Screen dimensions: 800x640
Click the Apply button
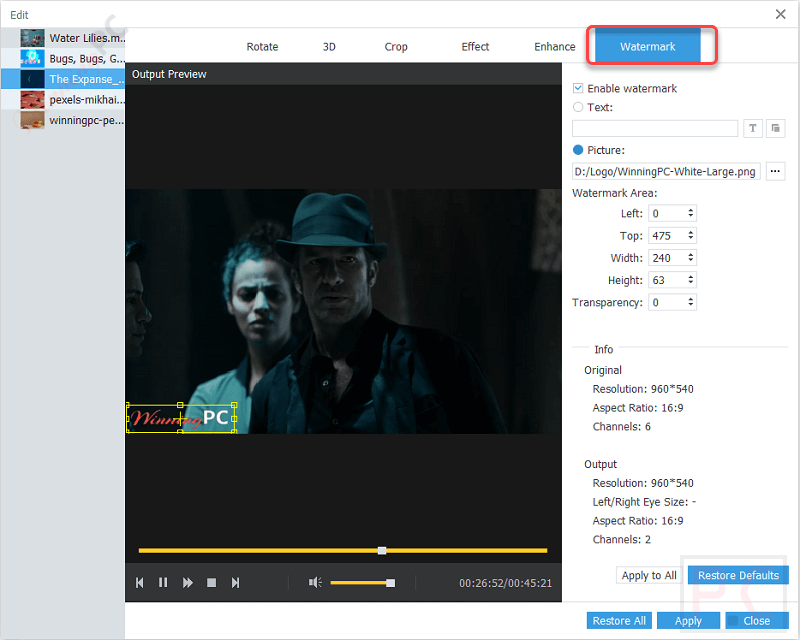(688, 621)
